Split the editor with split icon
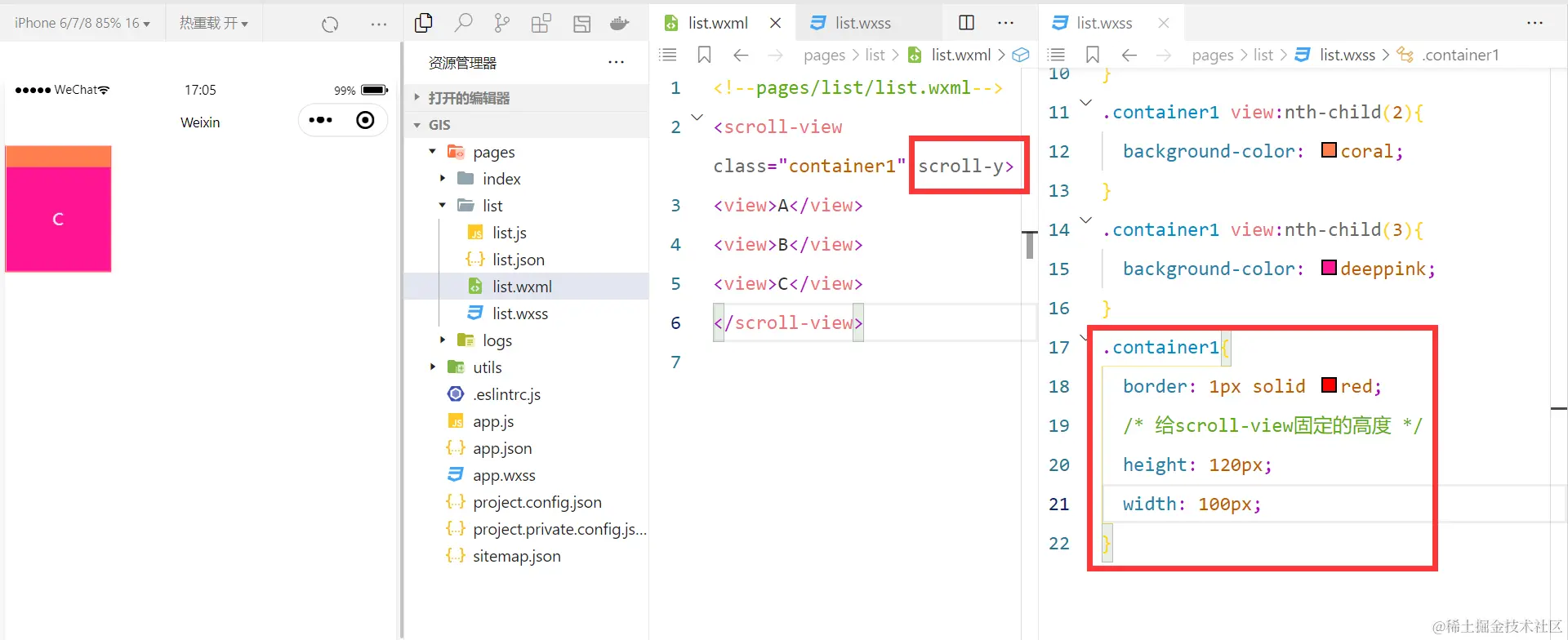Screen dimensions: 1568x640 966,23
